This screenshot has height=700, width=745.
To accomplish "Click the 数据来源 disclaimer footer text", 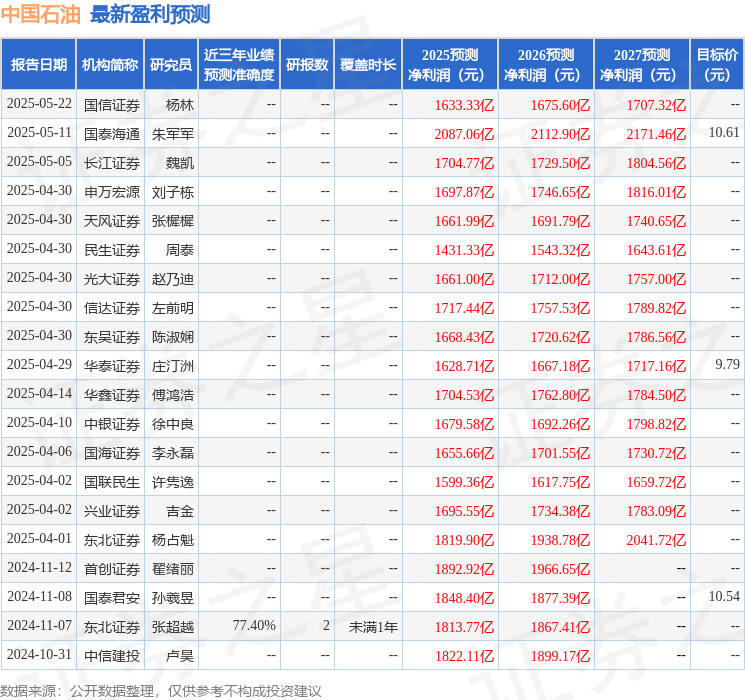I will (x=161, y=690).
